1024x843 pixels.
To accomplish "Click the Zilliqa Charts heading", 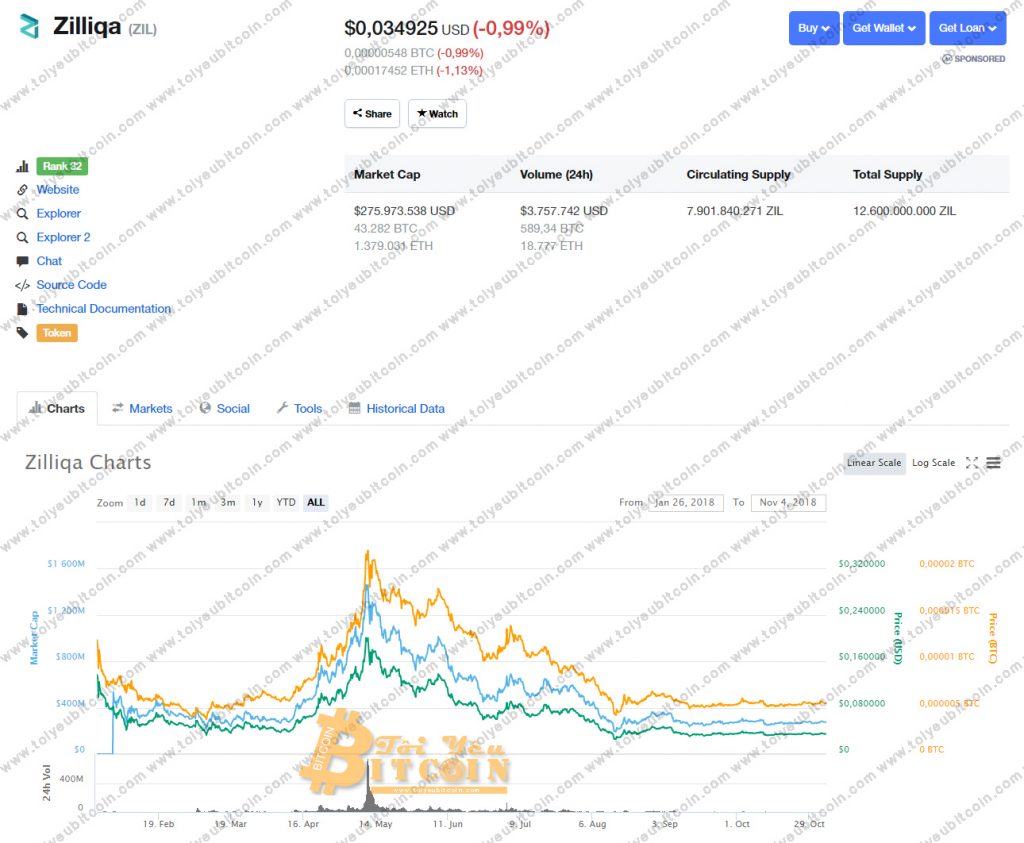I will click(x=88, y=462).
